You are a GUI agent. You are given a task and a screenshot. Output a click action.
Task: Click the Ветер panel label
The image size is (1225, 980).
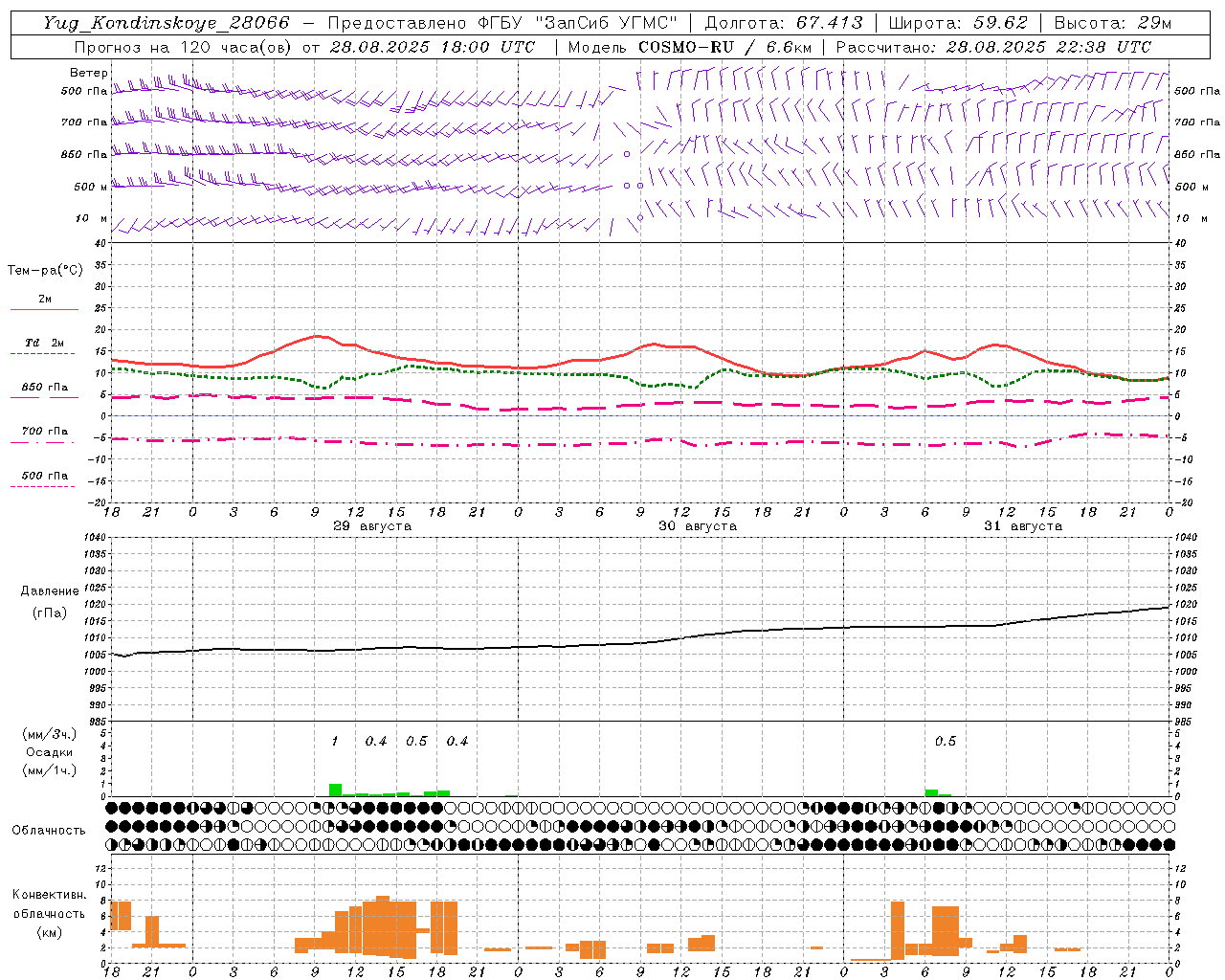[x=88, y=73]
